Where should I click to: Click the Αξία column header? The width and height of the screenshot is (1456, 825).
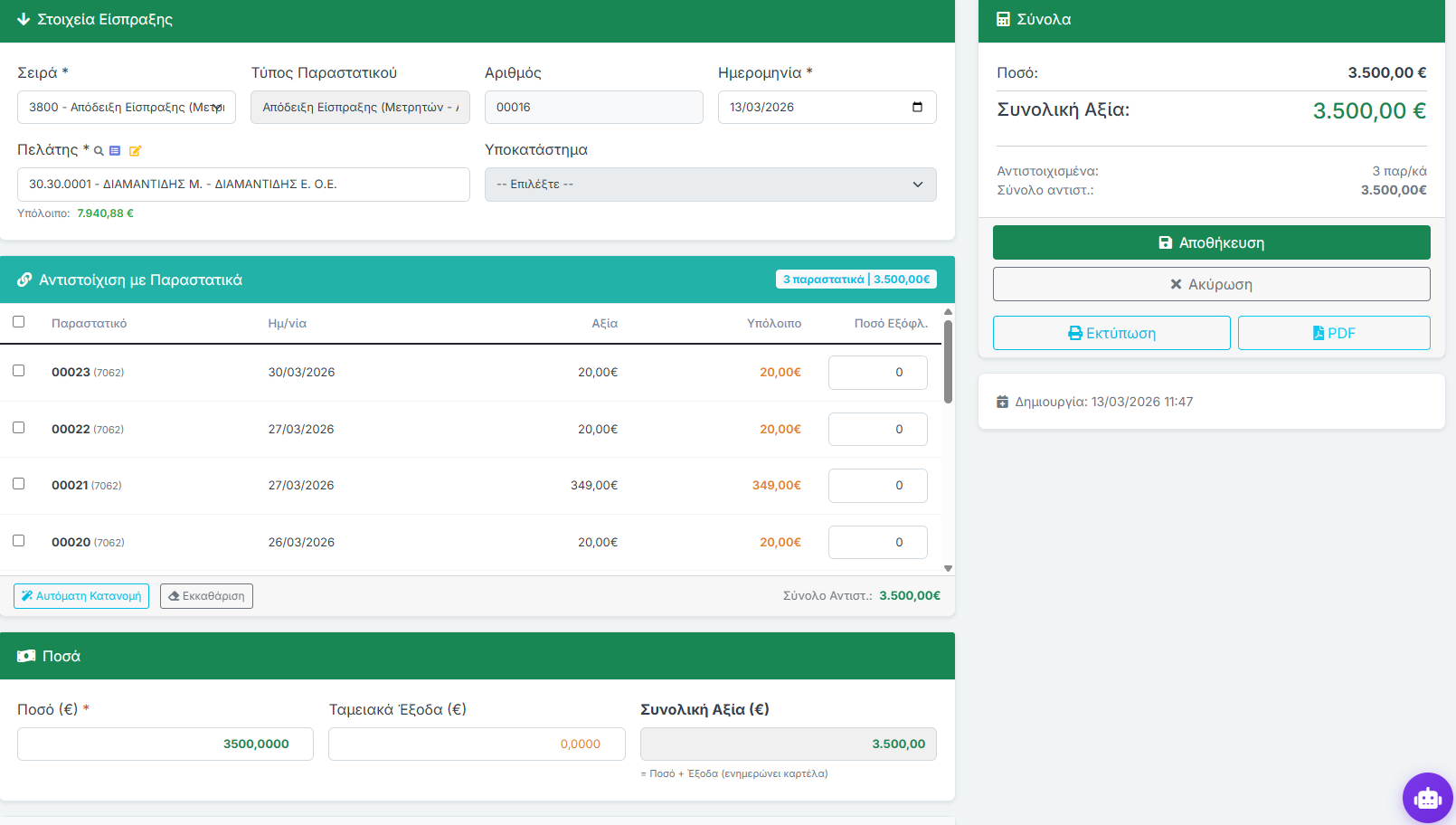(x=605, y=323)
